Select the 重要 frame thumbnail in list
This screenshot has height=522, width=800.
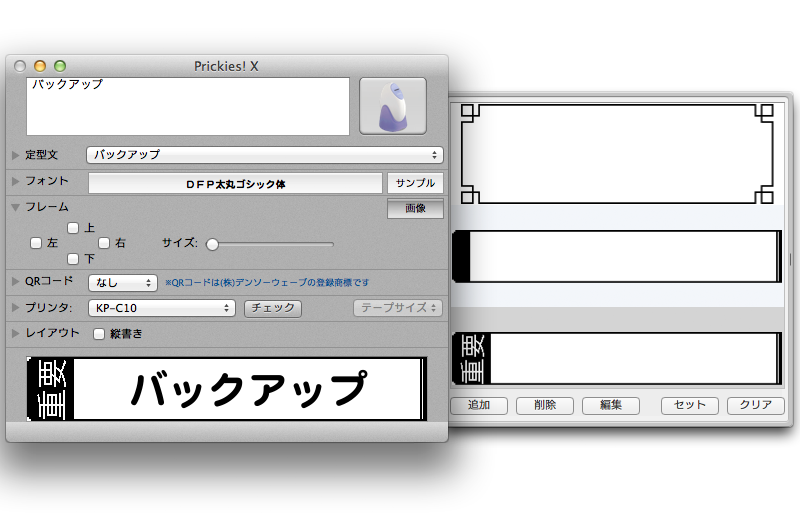[617, 358]
